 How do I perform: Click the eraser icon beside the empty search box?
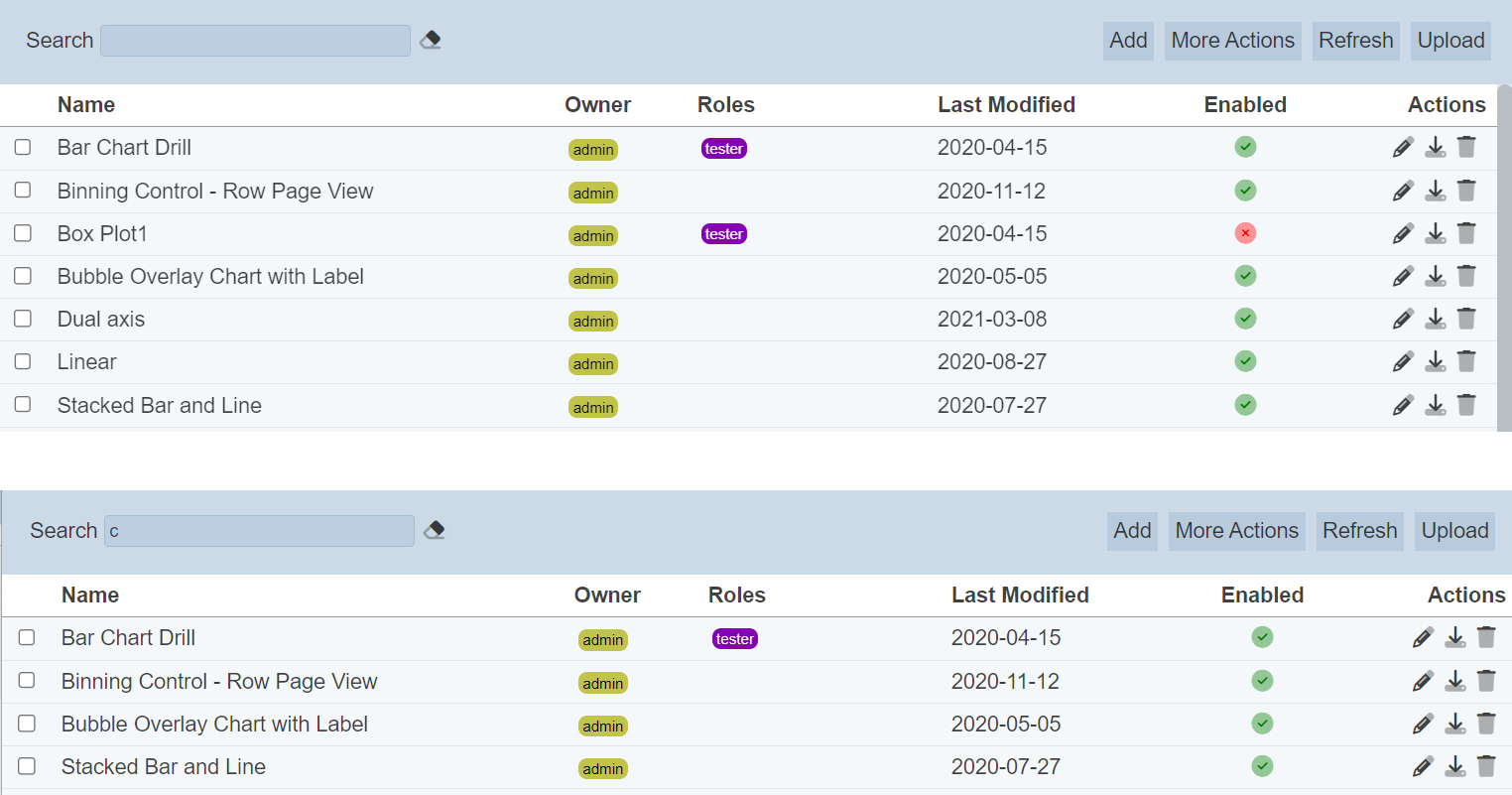[431, 41]
